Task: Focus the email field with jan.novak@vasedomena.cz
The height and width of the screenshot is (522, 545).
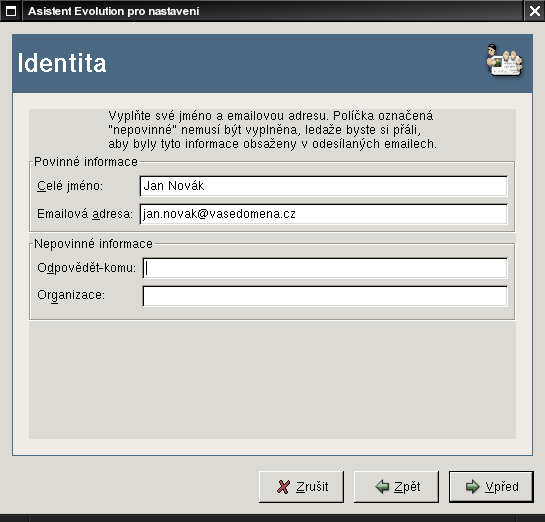Action: pos(324,214)
